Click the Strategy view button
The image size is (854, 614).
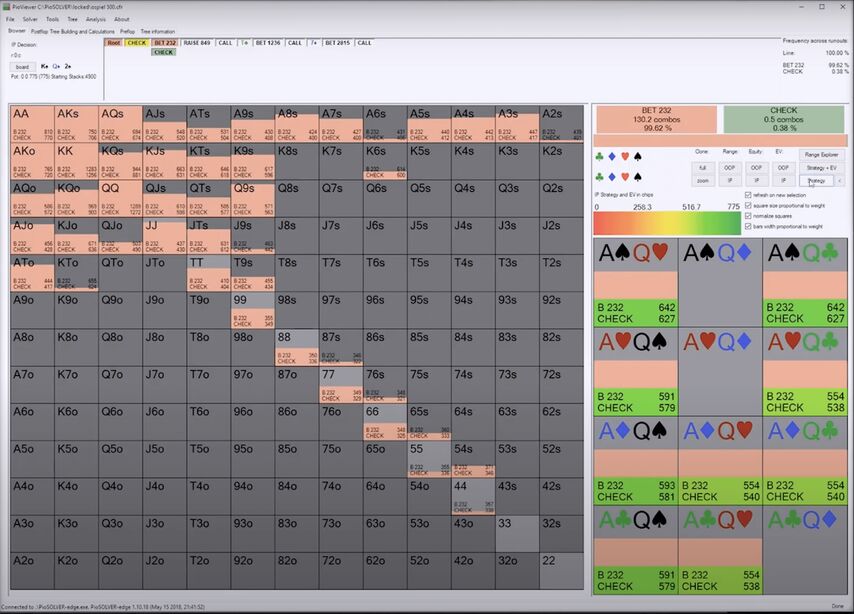816,180
